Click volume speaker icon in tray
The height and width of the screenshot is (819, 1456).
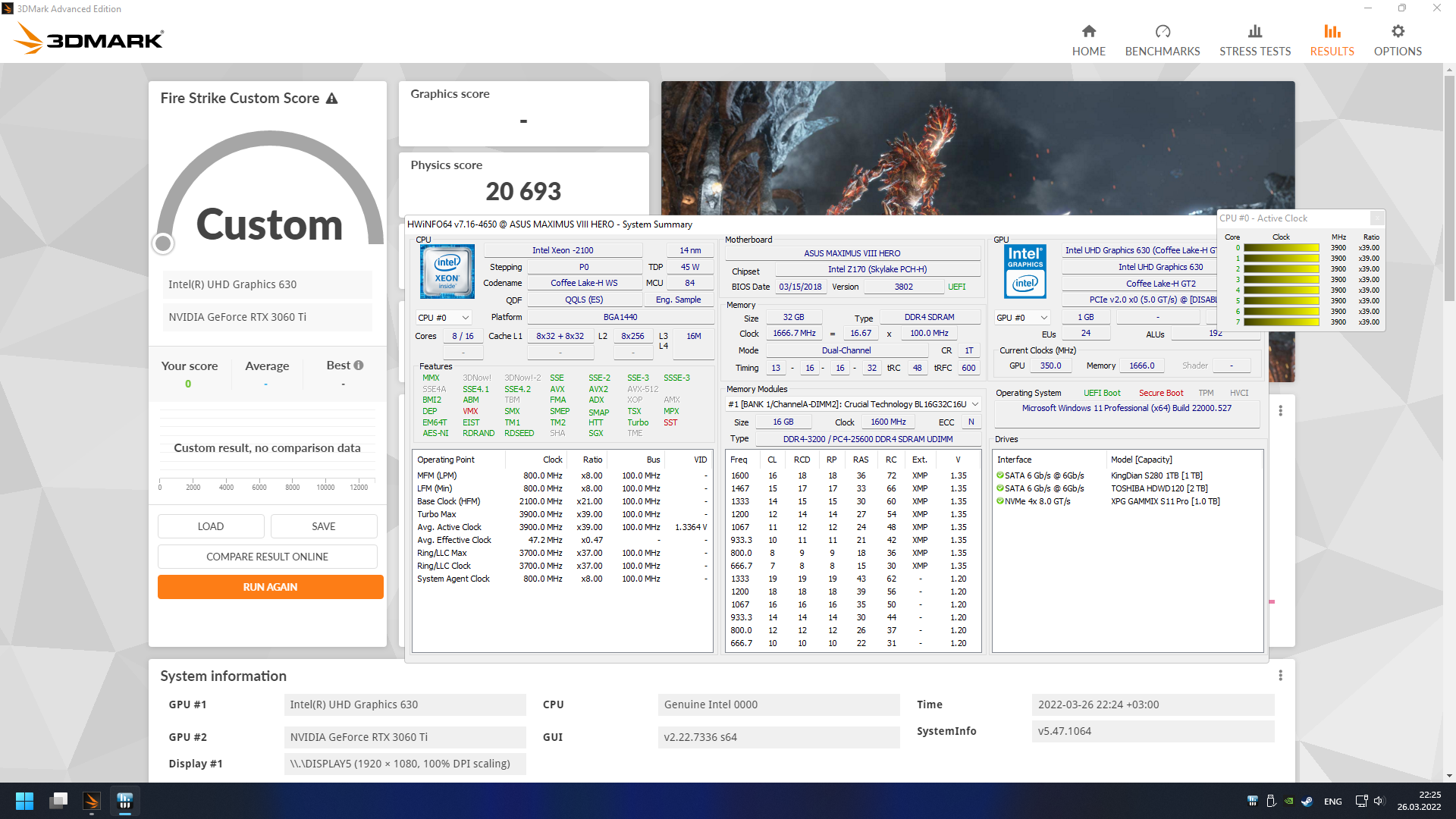click(x=1379, y=801)
